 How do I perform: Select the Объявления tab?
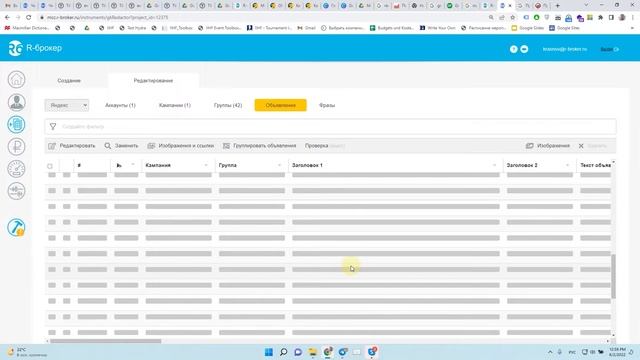(280, 105)
